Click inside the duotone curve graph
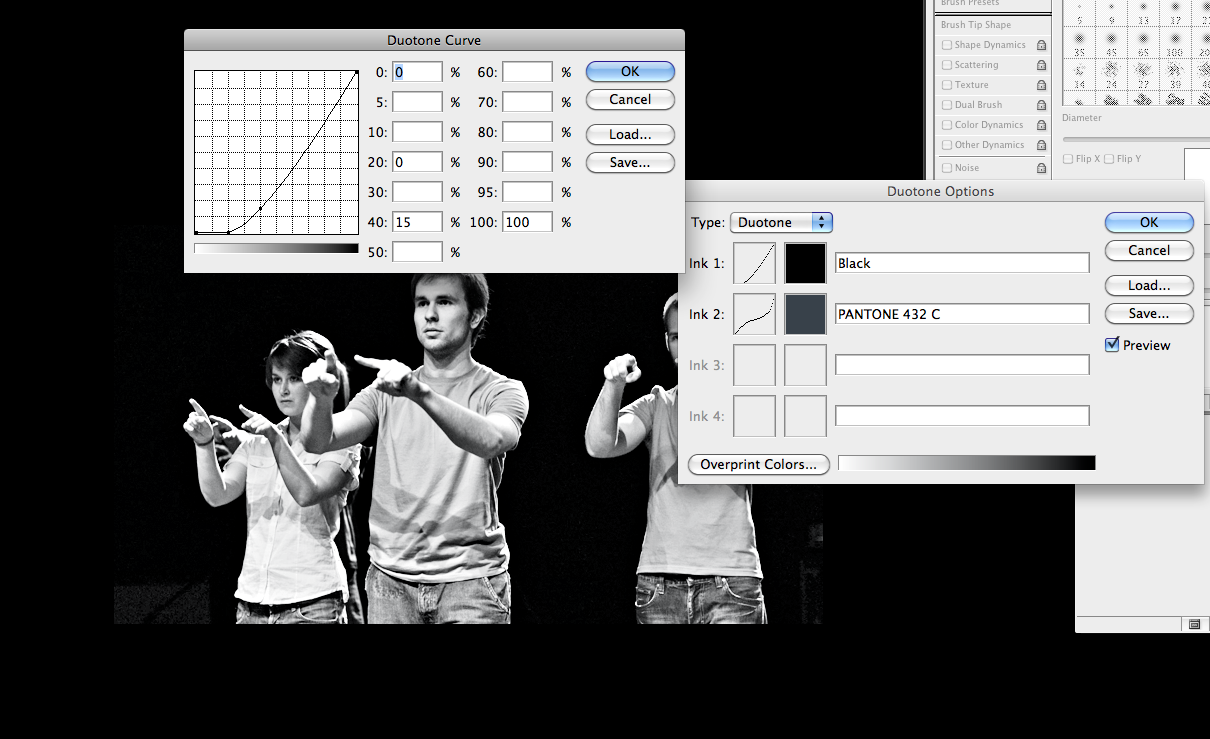Image resolution: width=1210 pixels, height=739 pixels. click(x=276, y=152)
